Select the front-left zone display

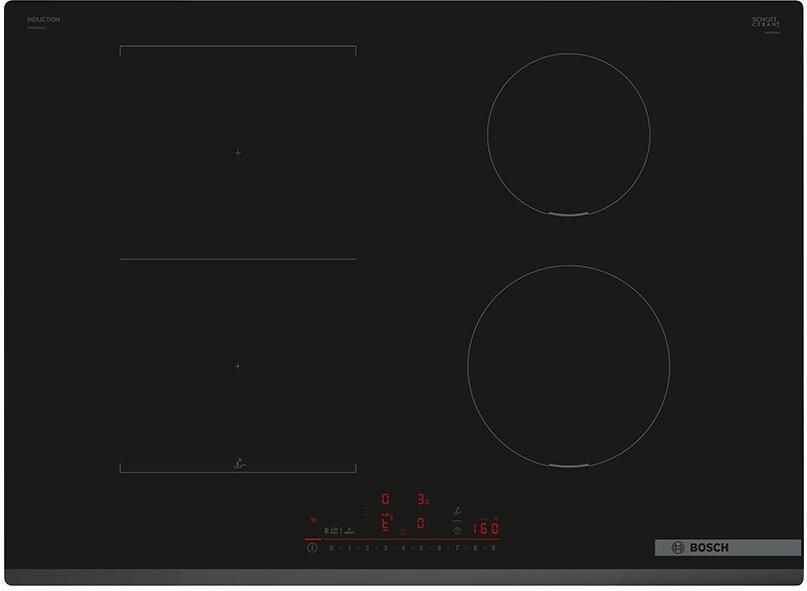[x=385, y=521]
